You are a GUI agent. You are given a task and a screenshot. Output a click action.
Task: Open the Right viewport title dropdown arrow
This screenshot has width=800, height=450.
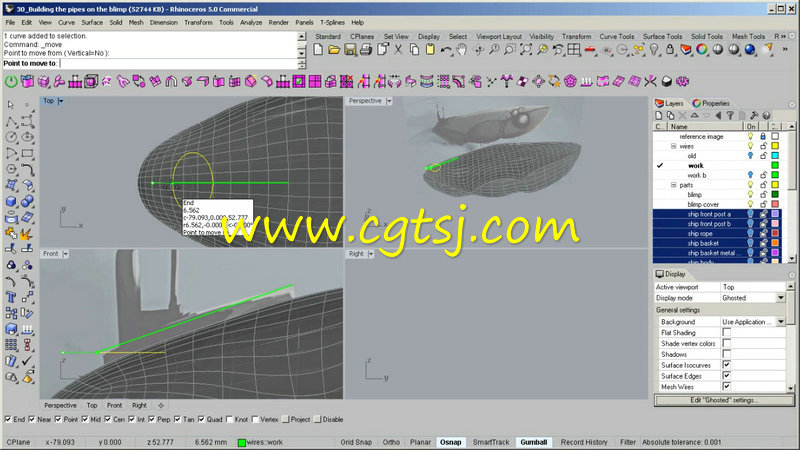pos(371,254)
